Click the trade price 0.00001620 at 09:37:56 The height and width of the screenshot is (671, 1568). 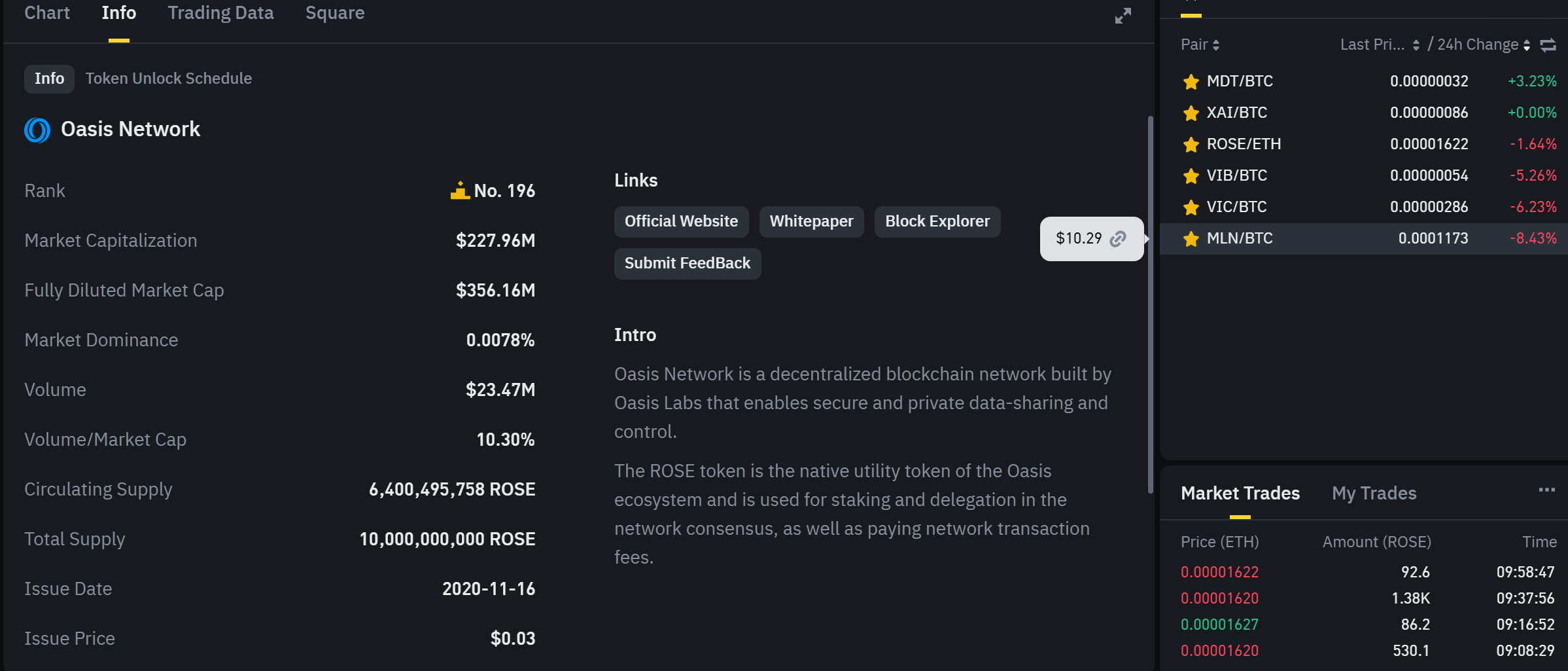[x=1219, y=598]
